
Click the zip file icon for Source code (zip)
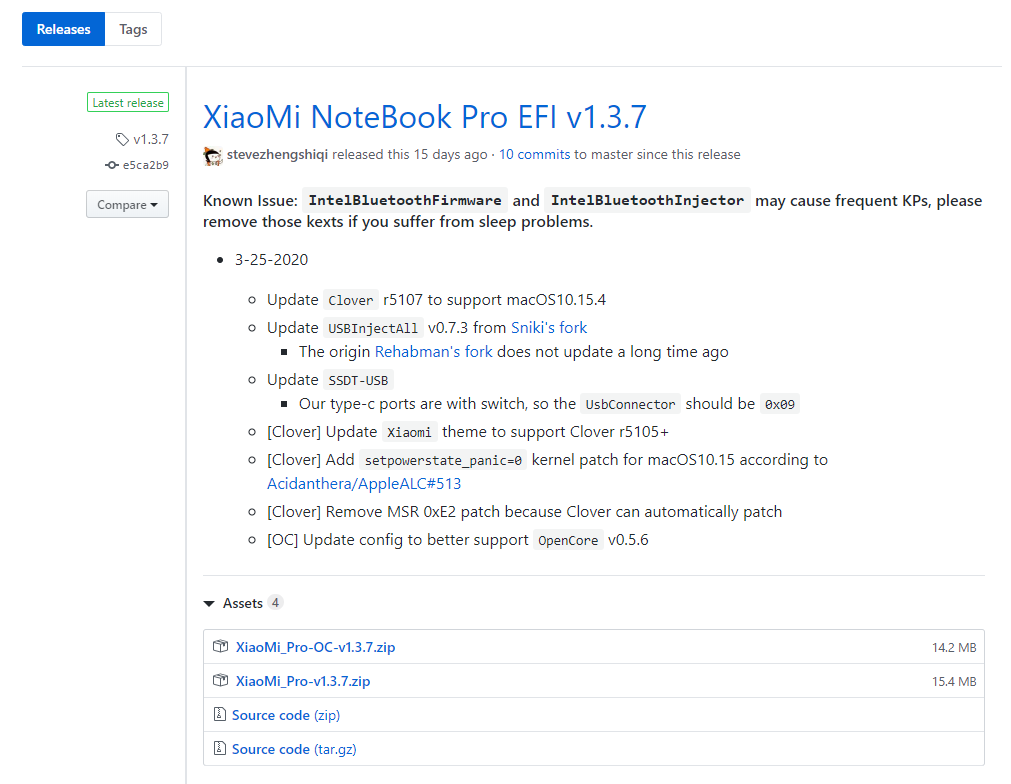point(219,715)
